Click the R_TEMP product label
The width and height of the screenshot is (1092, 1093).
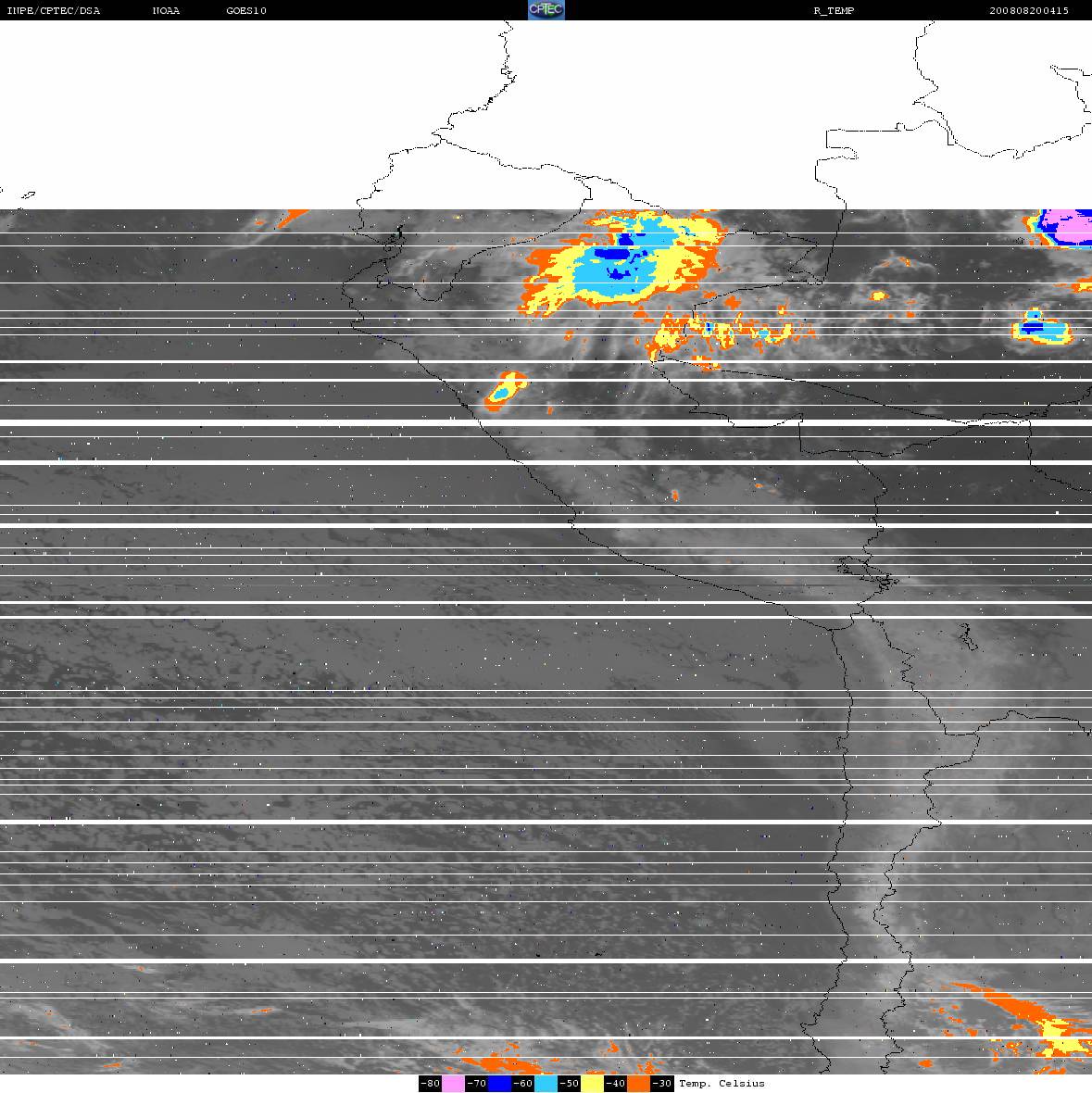[834, 10]
